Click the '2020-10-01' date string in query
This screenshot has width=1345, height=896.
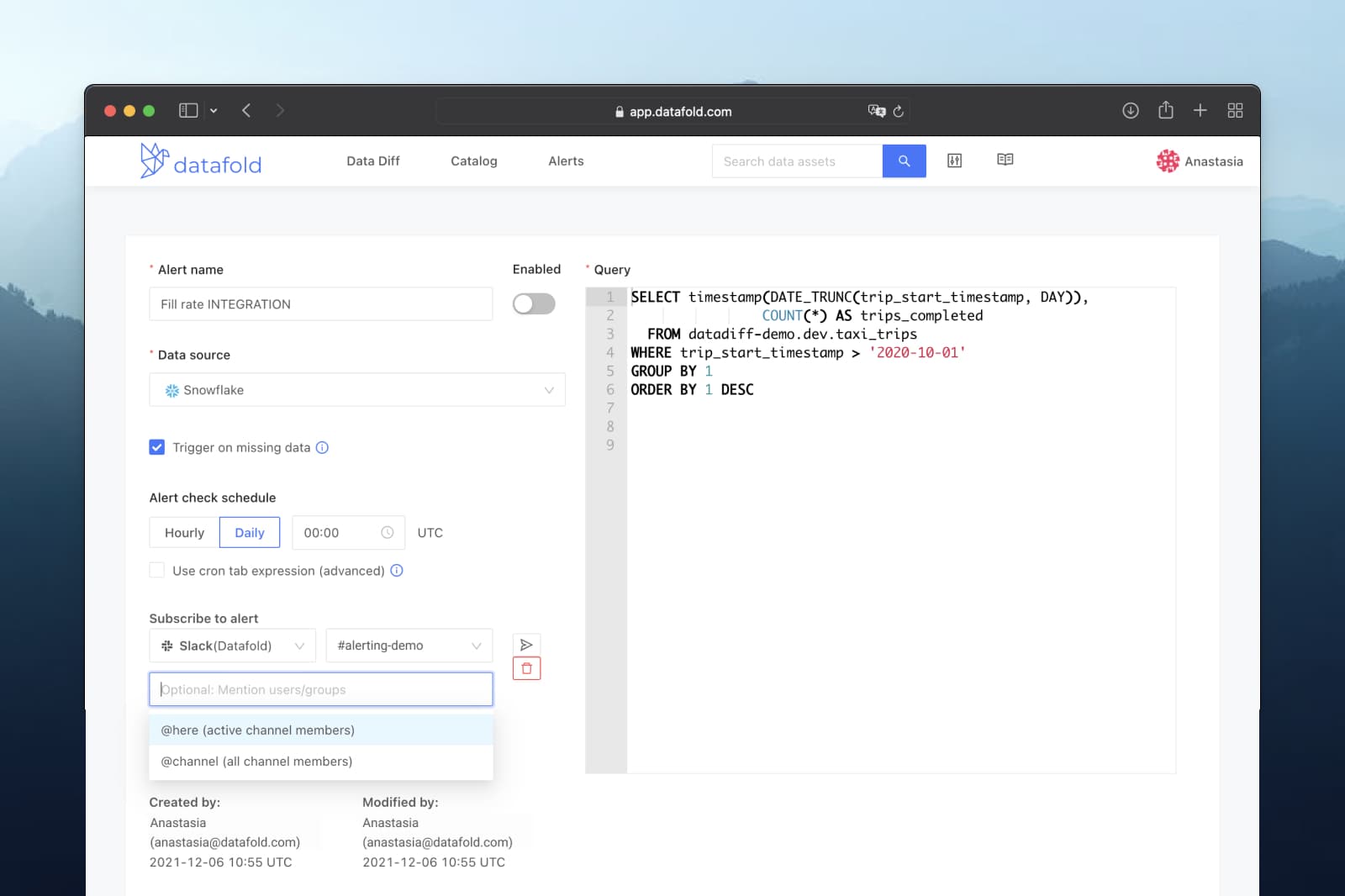[x=917, y=352]
